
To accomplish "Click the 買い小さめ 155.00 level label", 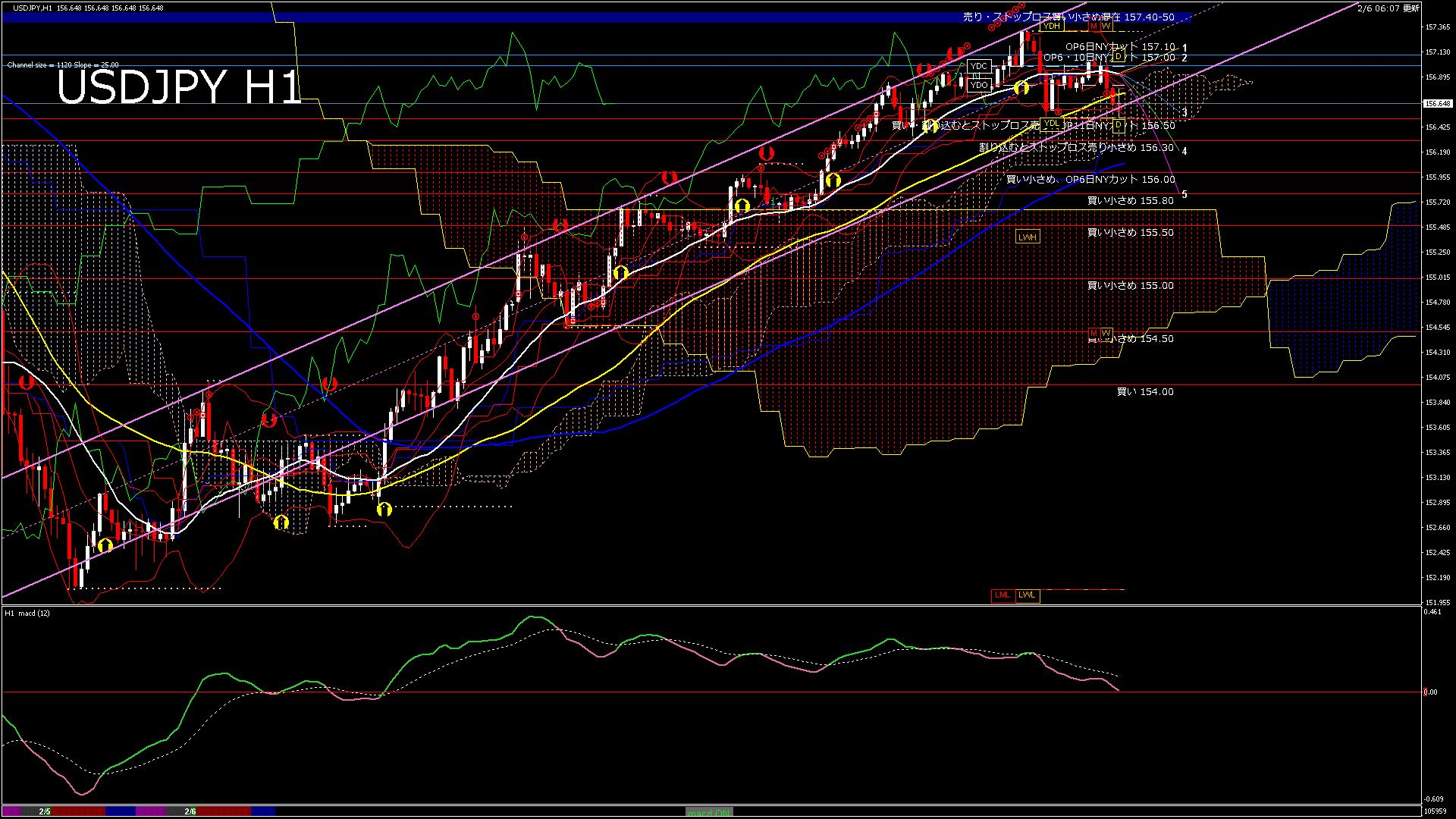I will point(1130,286).
